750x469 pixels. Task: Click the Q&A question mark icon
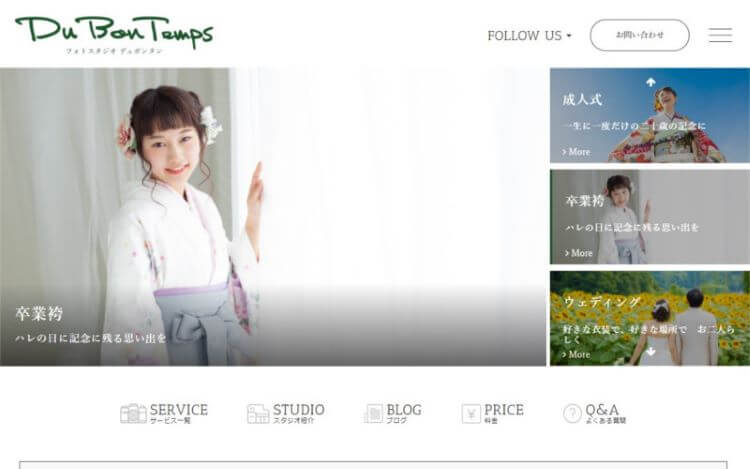click(572, 414)
